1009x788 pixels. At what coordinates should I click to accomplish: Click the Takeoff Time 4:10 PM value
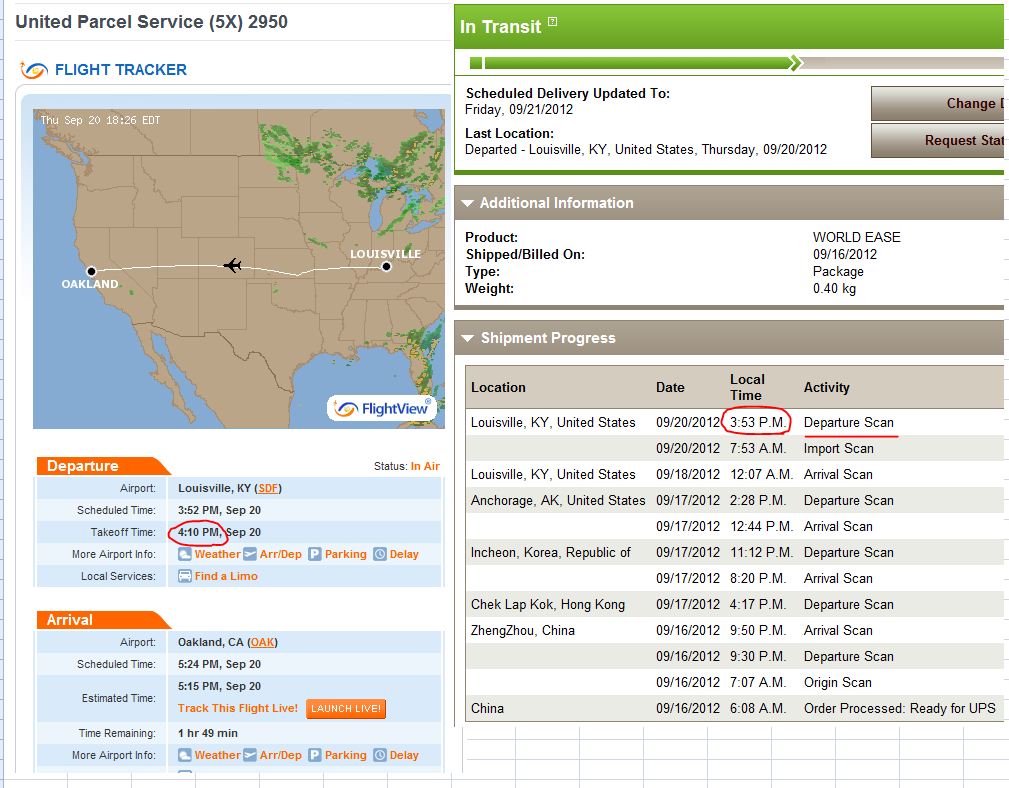click(219, 532)
